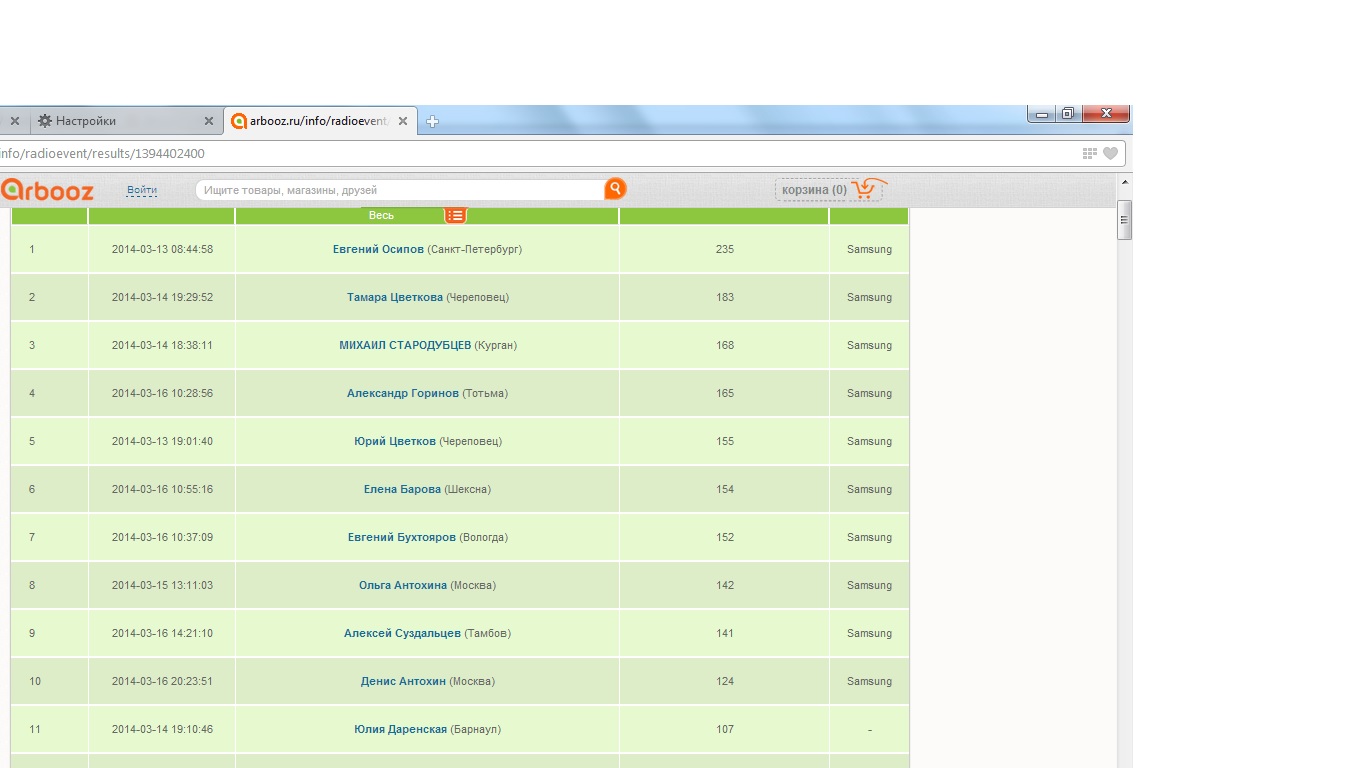Image resolution: width=1366 pixels, height=768 pixels.
Task: Click the timestamp 2014-03-15 13:11:03
Action: (x=162, y=585)
